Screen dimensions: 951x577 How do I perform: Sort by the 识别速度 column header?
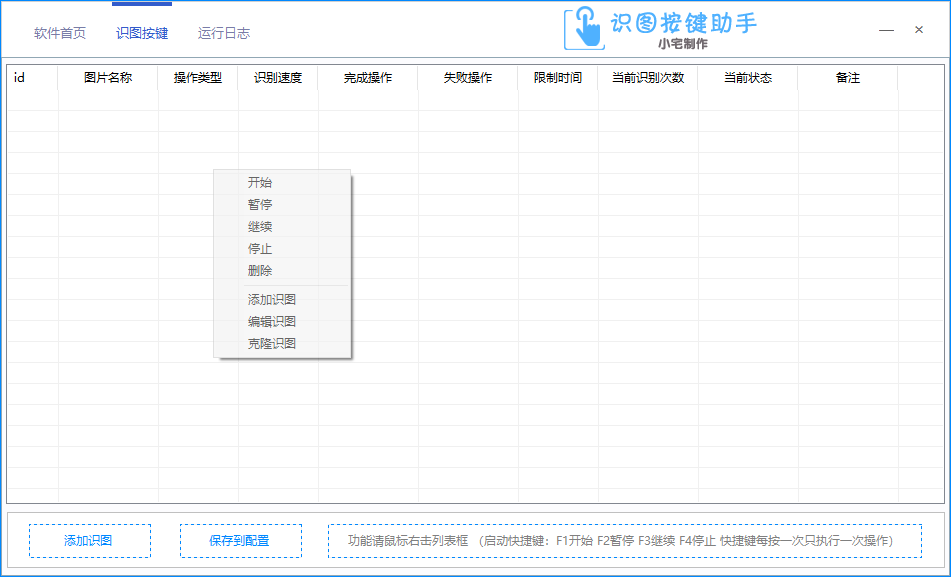coord(278,78)
